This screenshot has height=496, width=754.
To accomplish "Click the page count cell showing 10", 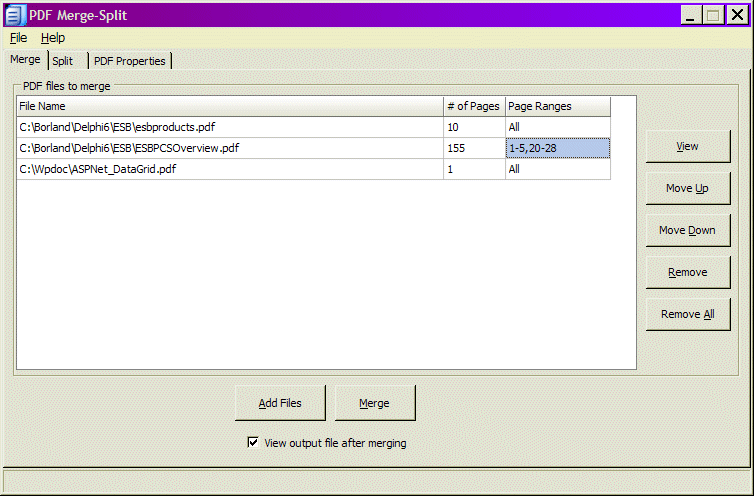I will coord(474,127).
